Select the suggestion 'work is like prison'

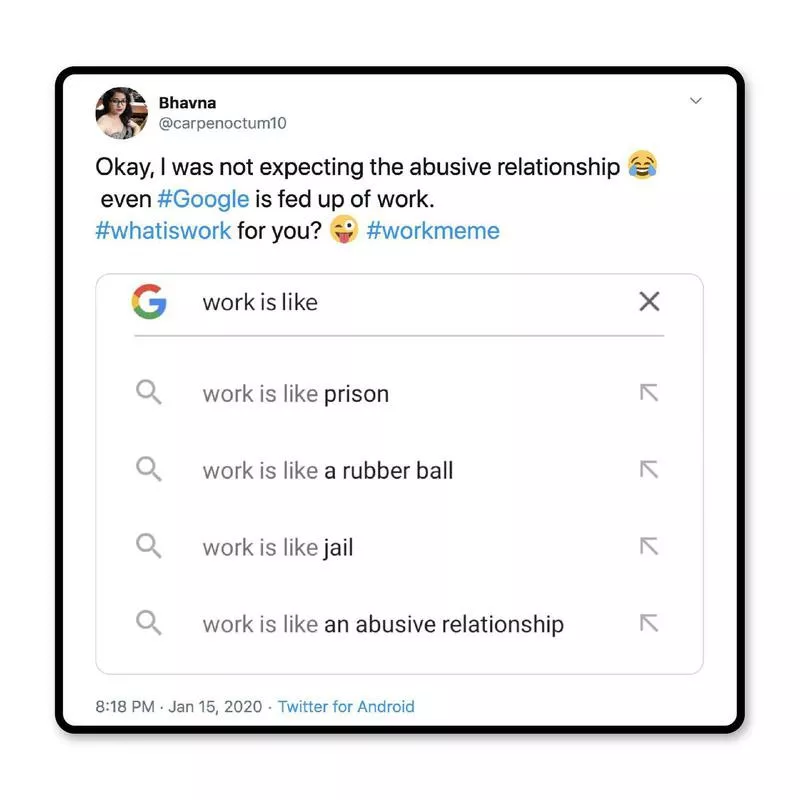click(x=296, y=393)
